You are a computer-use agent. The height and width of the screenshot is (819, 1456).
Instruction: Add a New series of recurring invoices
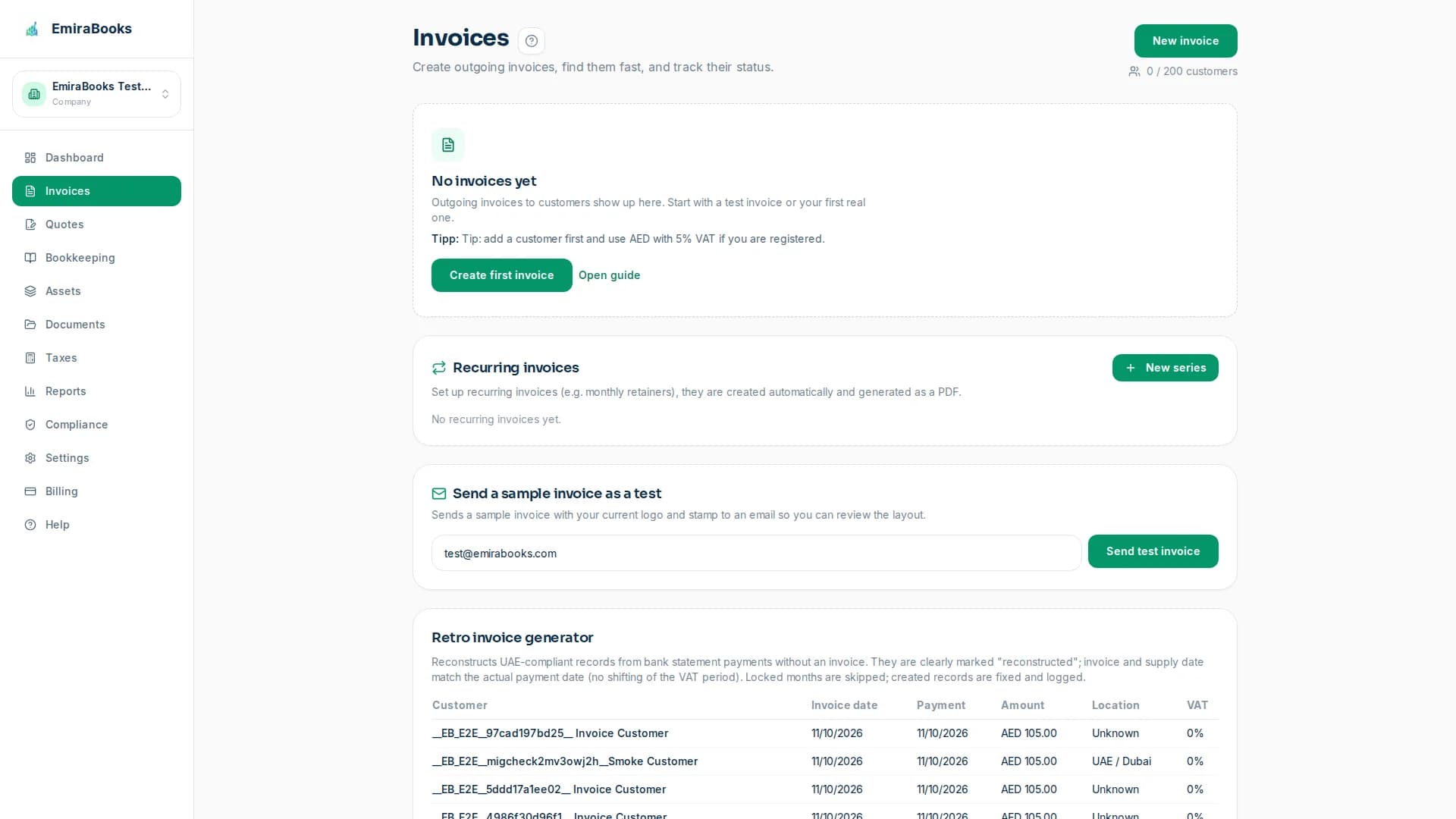click(1165, 368)
